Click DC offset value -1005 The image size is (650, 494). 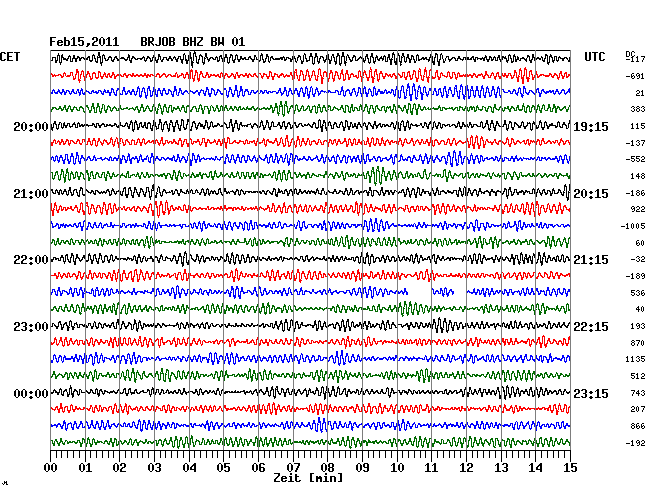(x=633, y=226)
